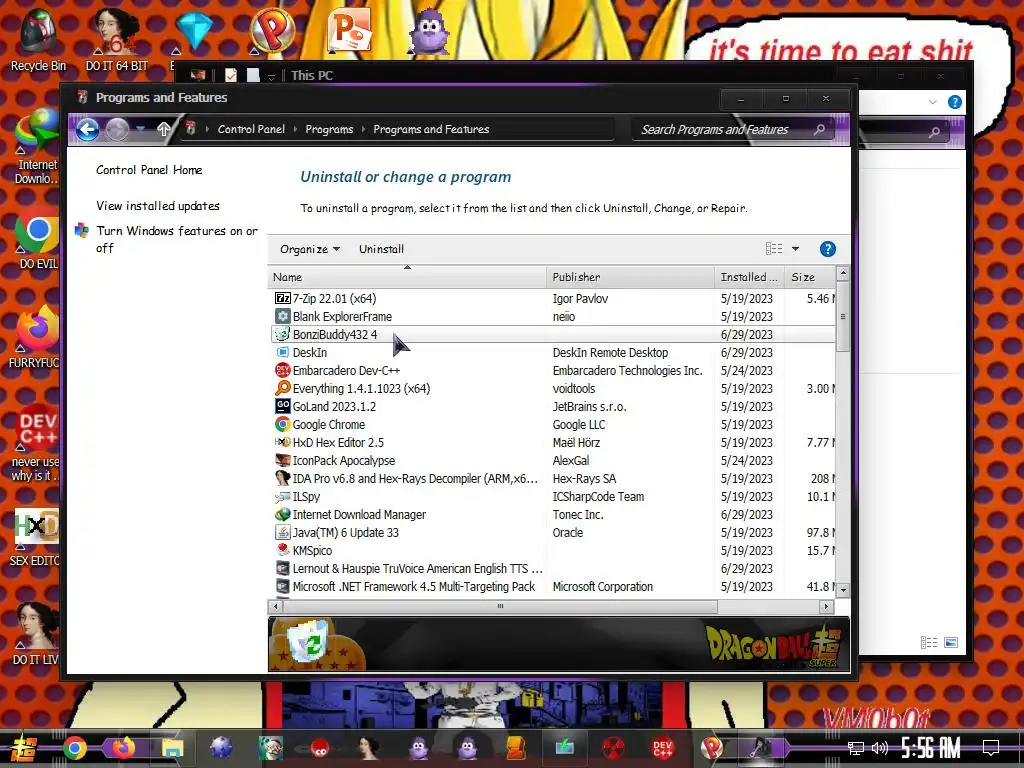Open the notification center icon

point(991,748)
